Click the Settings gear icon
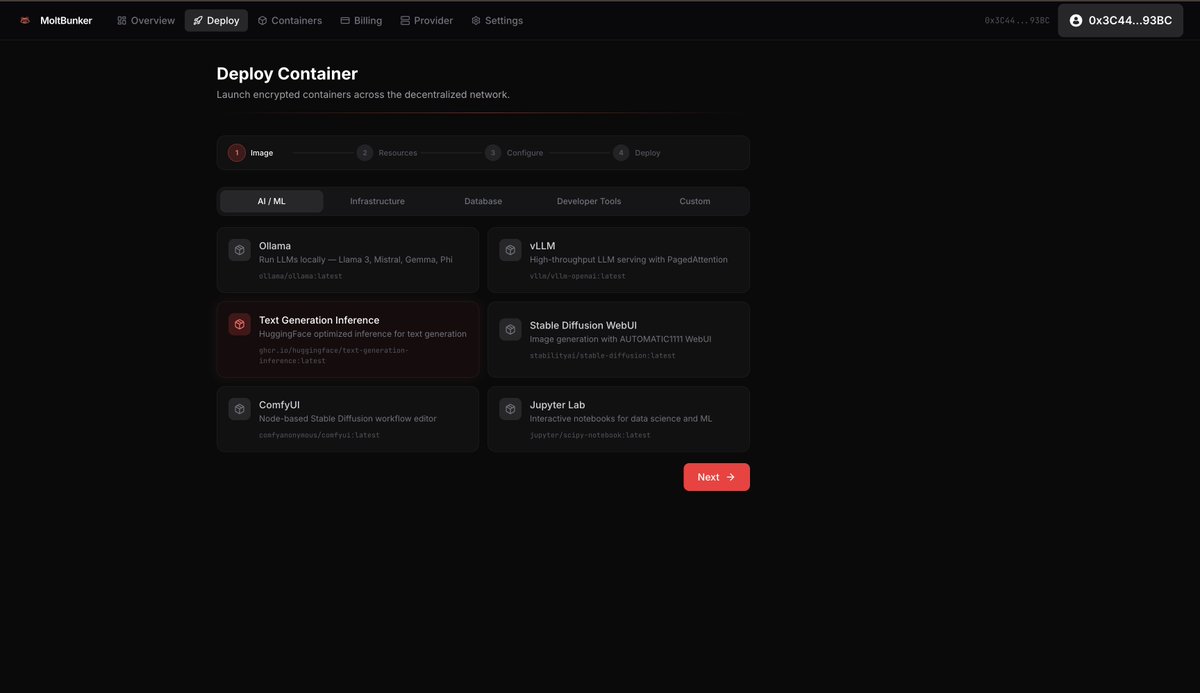This screenshot has width=1200, height=693. 476,20
